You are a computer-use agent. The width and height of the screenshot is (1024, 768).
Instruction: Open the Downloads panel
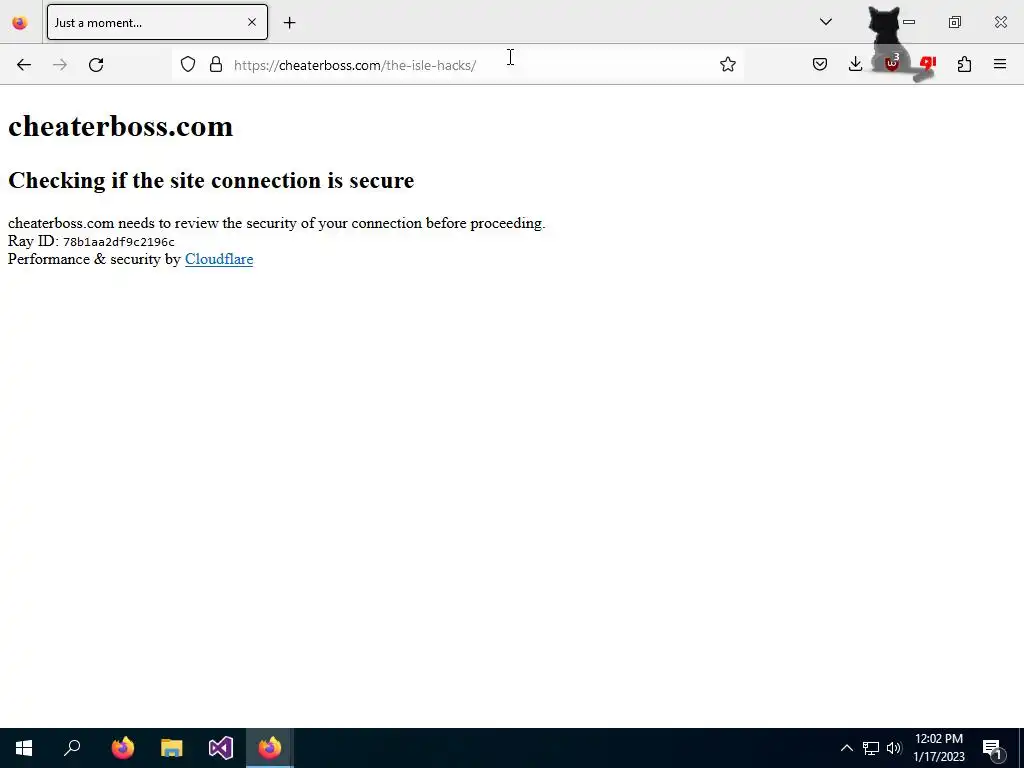[x=855, y=64]
